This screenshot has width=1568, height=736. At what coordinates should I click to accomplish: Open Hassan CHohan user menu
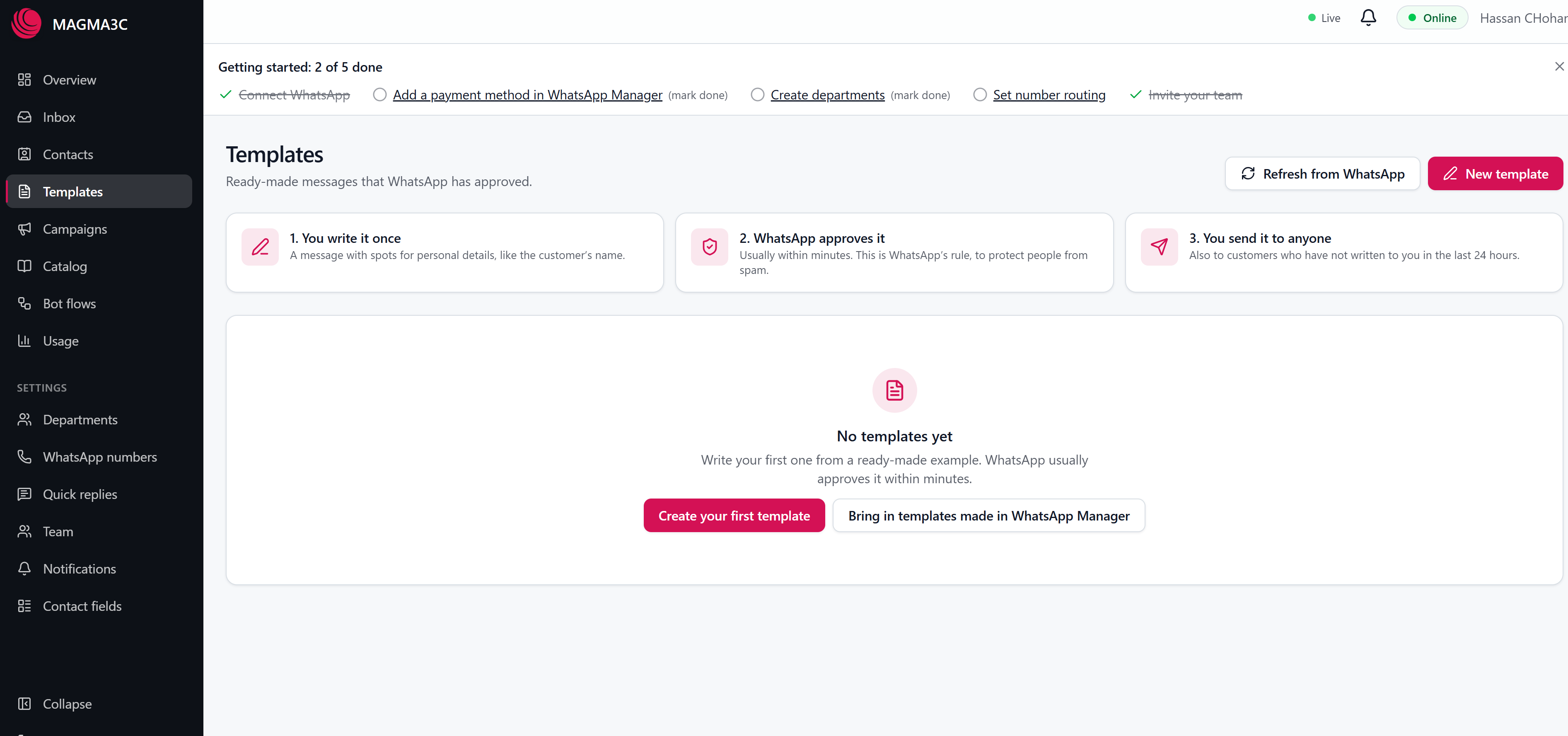point(1523,18)
